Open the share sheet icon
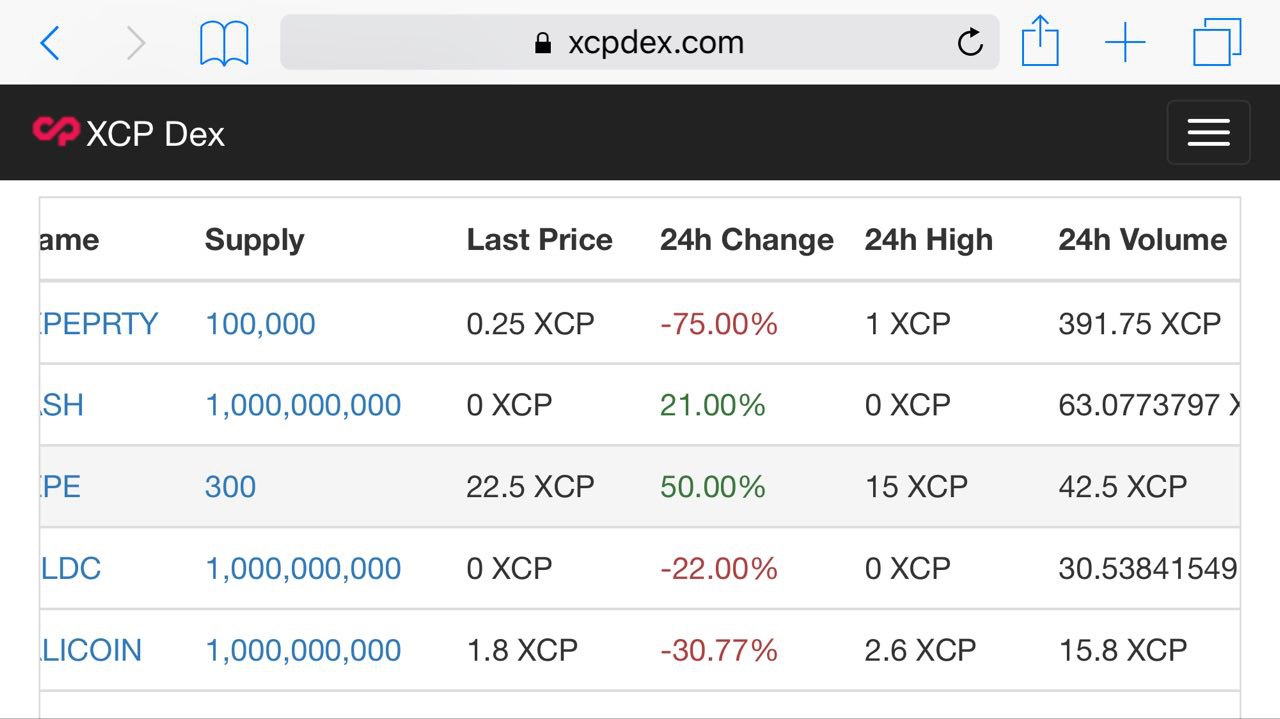Viewport: 1280px width, 719px height. 1040,42
